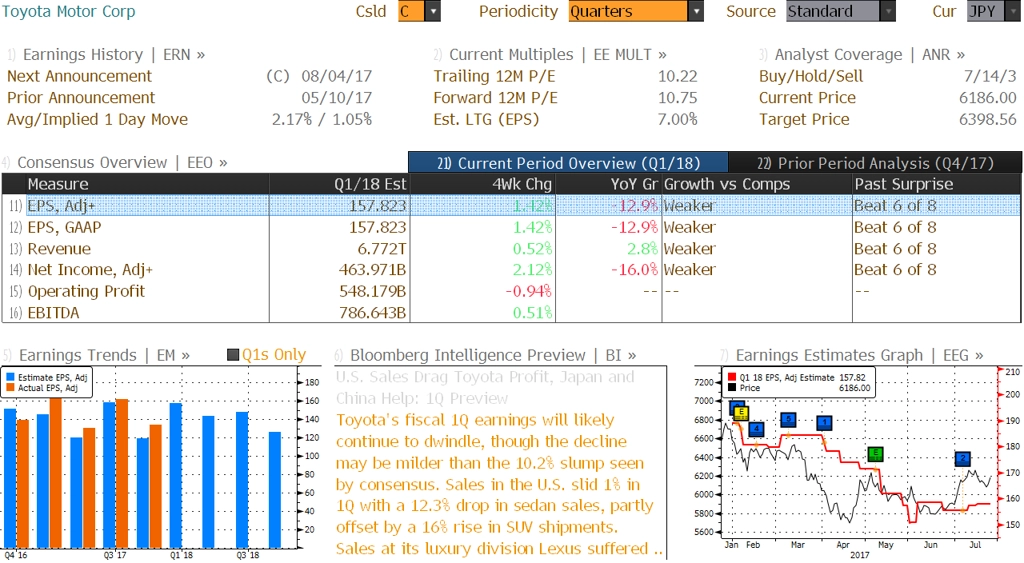Switch to Current Period Overview (Q1/18) tab
Screen dimensions: 1024x563
click(568, 163)
